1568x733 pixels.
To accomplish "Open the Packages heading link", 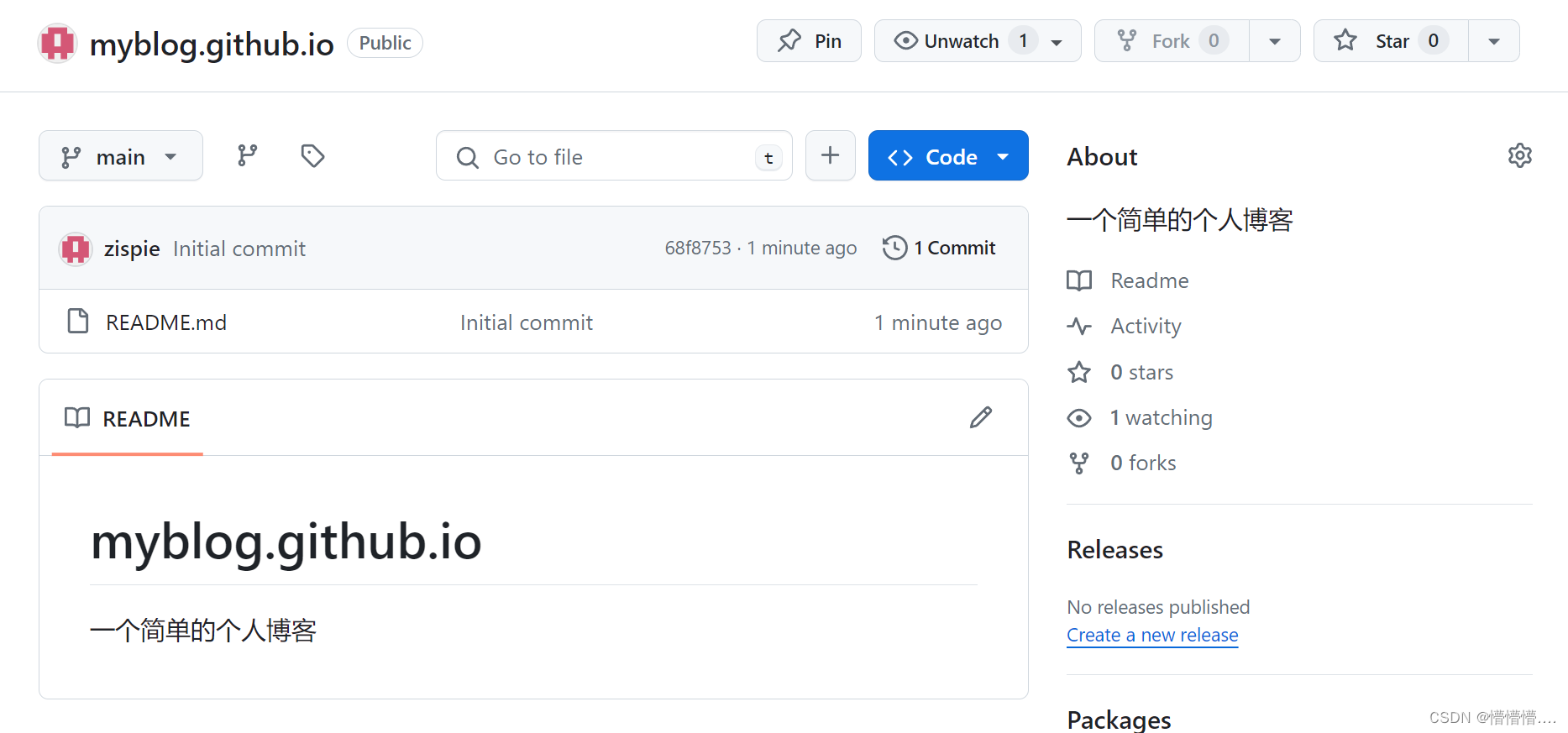I will pyautogui.click(x=1119, y=720).
